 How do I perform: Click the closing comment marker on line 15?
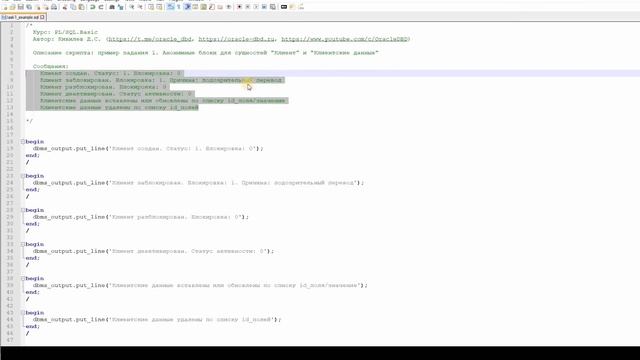click(x=29, y=121)
